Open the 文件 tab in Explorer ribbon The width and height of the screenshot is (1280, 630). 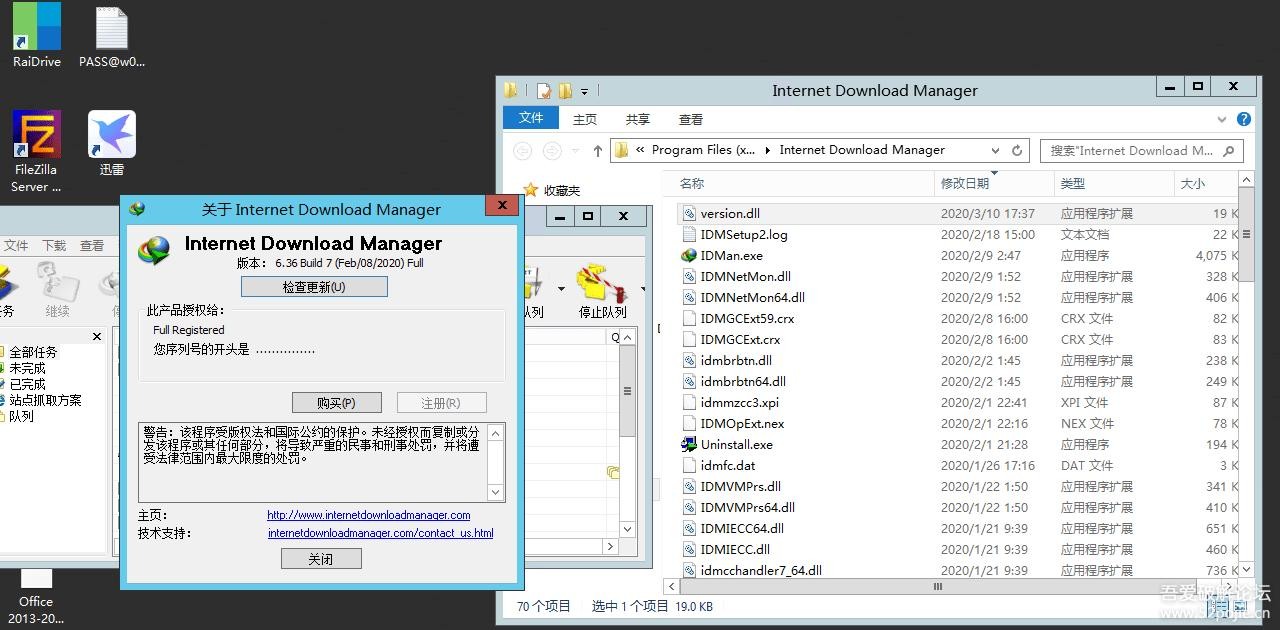click(x=531, y=118)
